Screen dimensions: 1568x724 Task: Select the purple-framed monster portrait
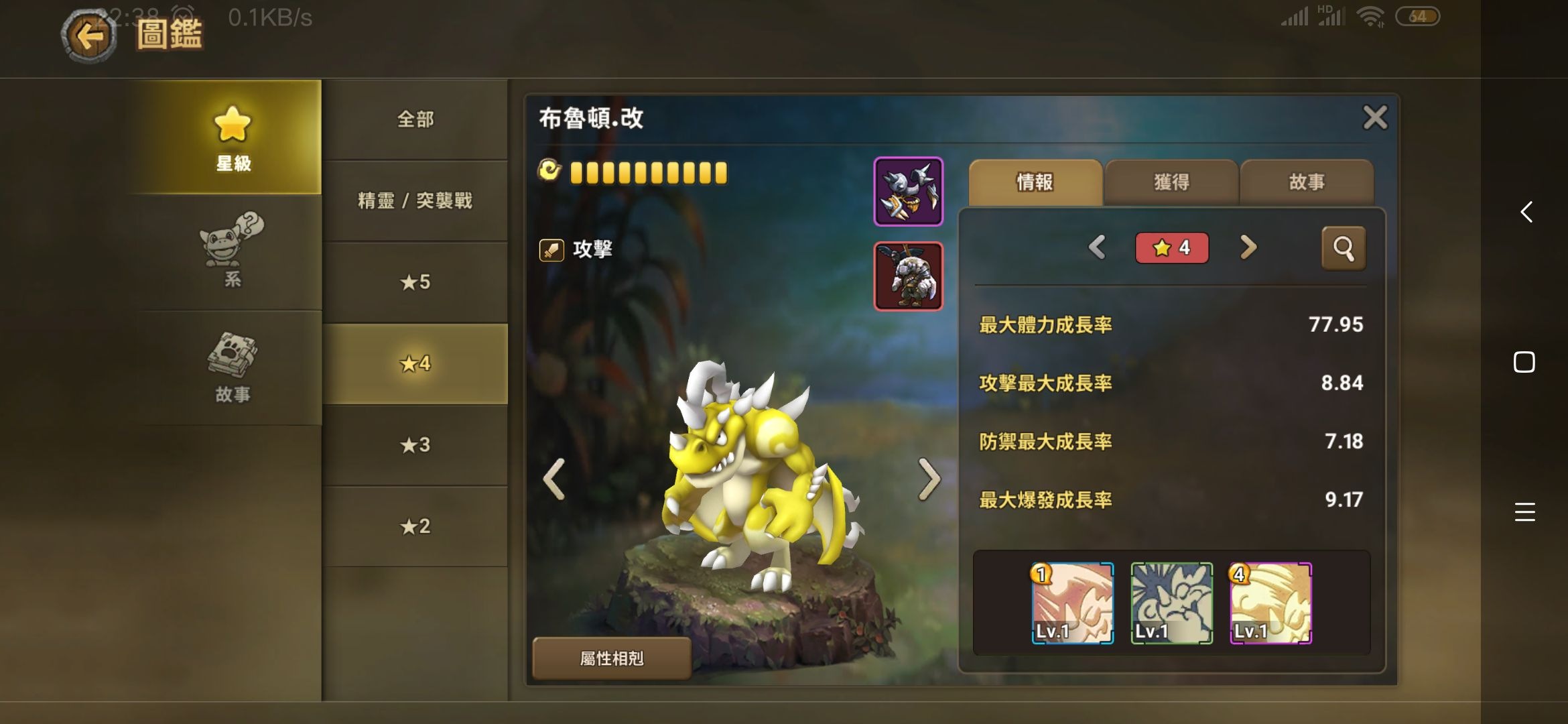[x=908, y=191]
